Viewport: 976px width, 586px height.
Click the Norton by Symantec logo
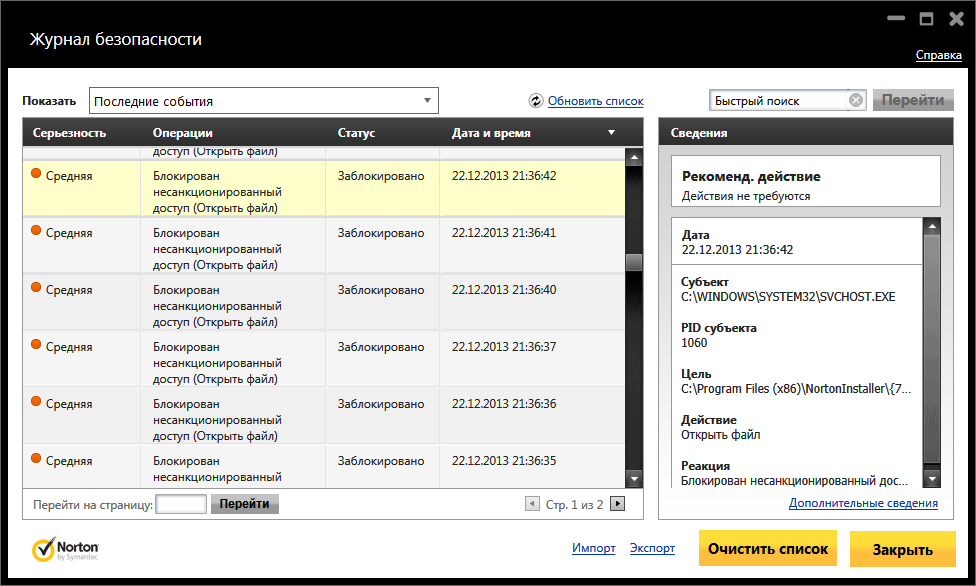pos(65,549)
